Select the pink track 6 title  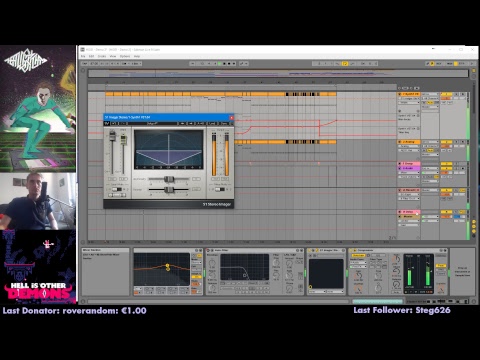pos(409,212)
